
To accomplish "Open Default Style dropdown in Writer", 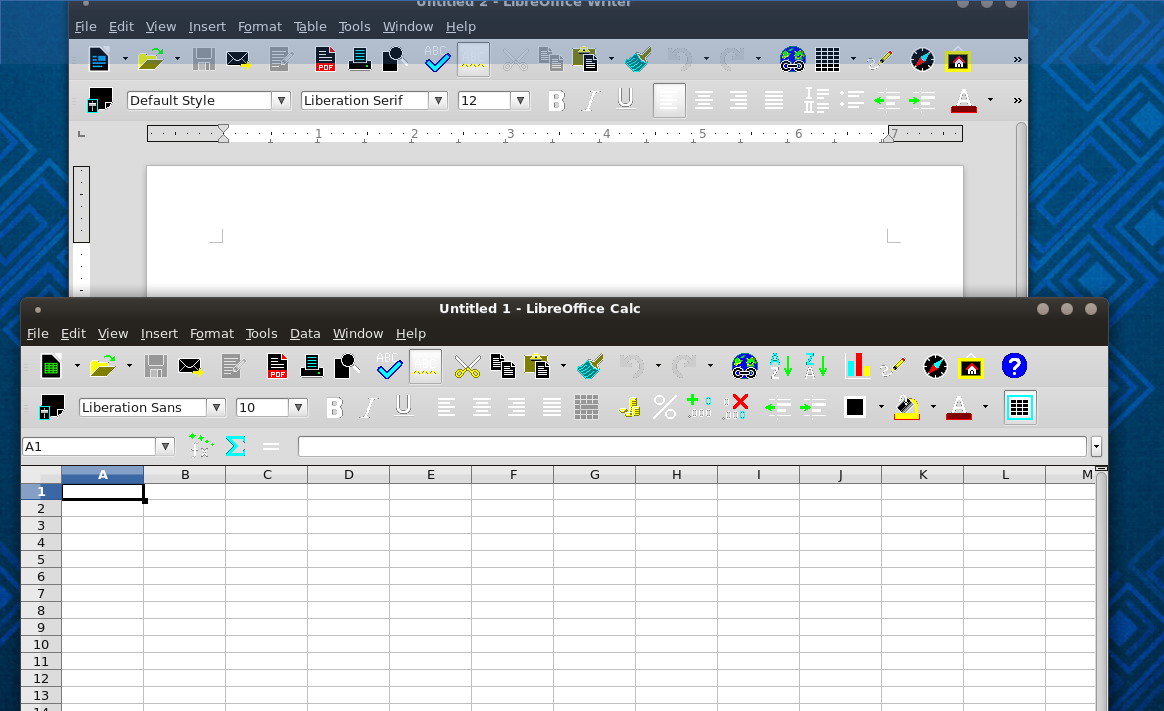I will click(281, 100).
